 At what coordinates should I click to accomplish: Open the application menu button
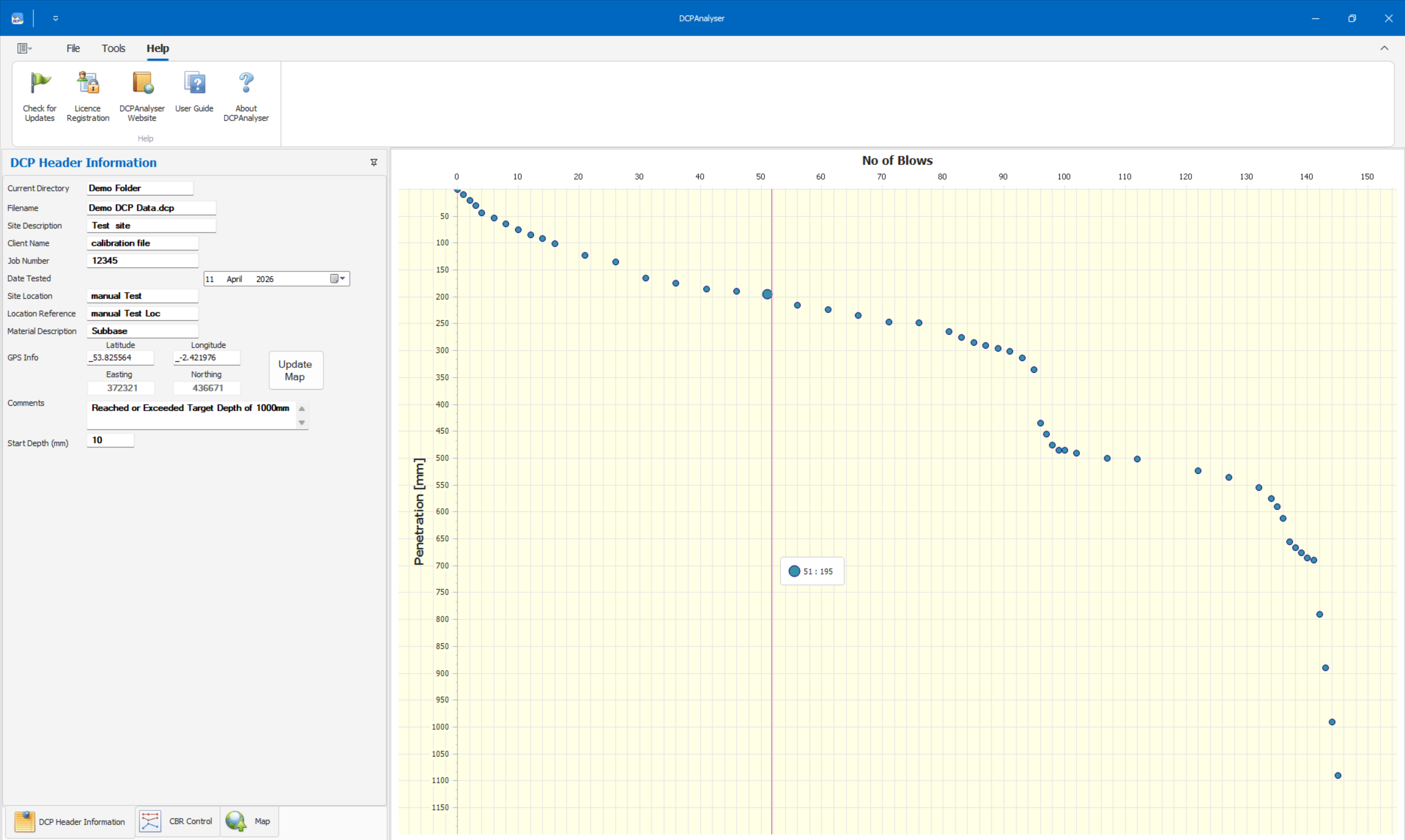[24, 49]
